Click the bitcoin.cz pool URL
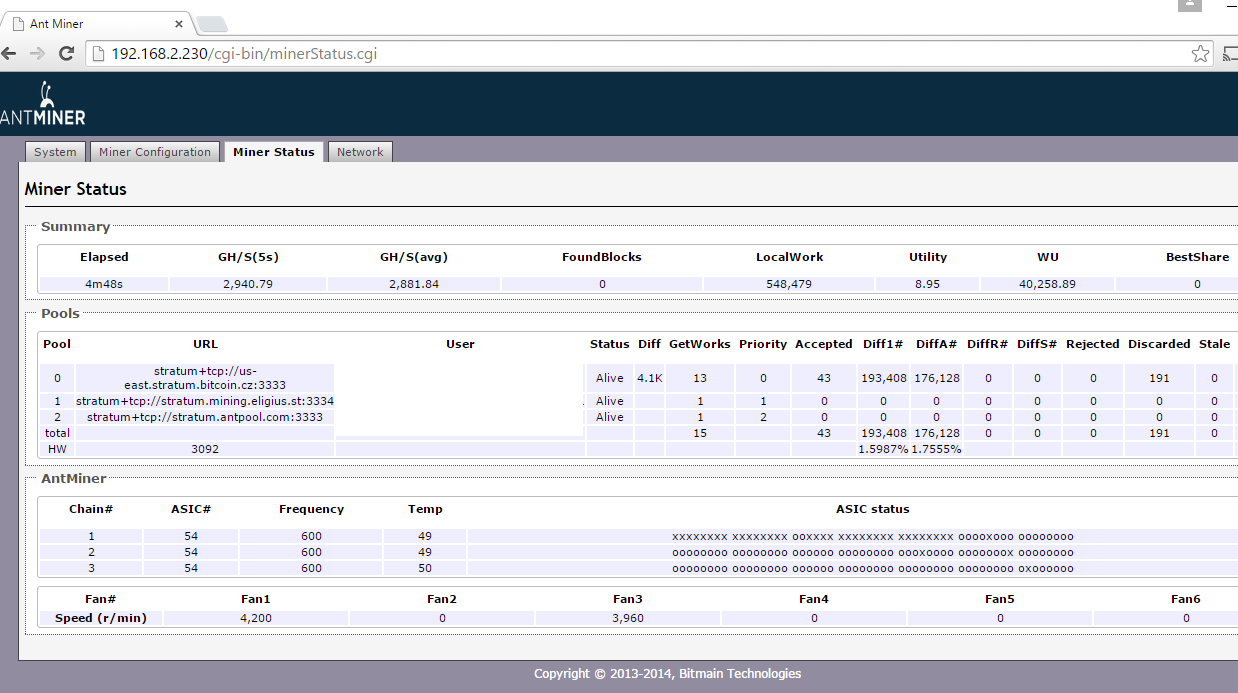The image size is (1238, 693). pyautogui.click(x=205, y=378)
